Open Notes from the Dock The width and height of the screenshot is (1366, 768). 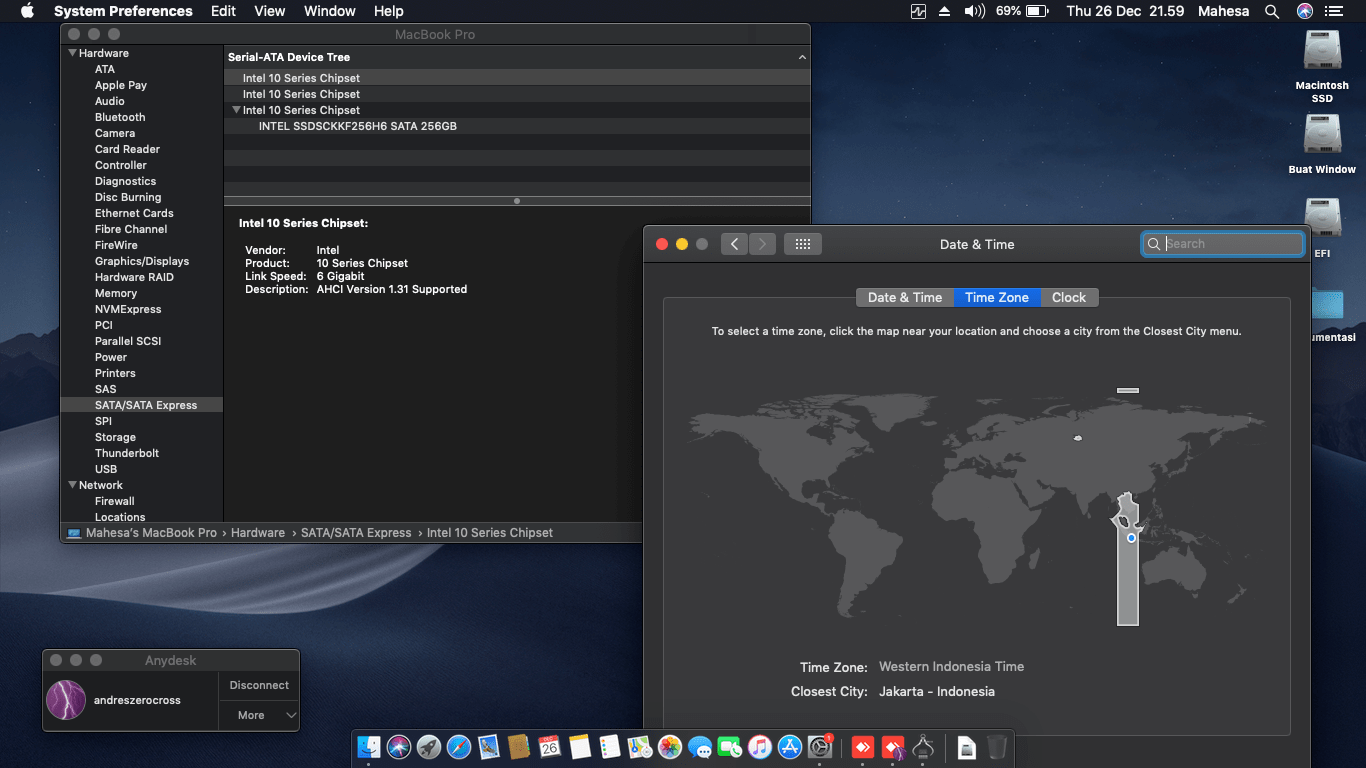coord(580,747)
